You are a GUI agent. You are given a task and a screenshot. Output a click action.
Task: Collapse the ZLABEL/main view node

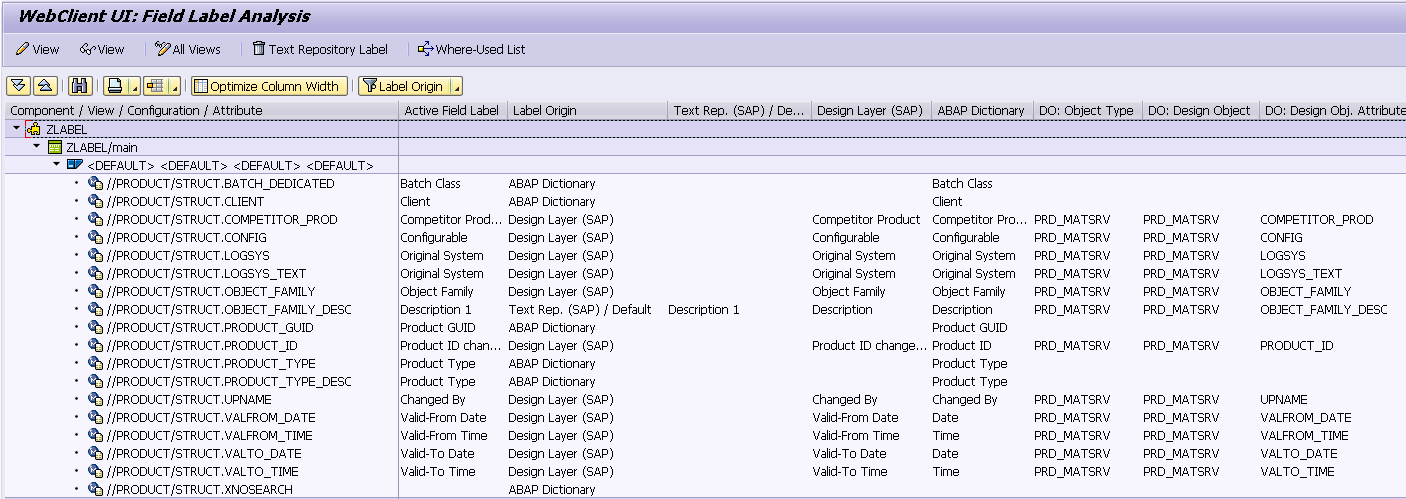point(37,147)
